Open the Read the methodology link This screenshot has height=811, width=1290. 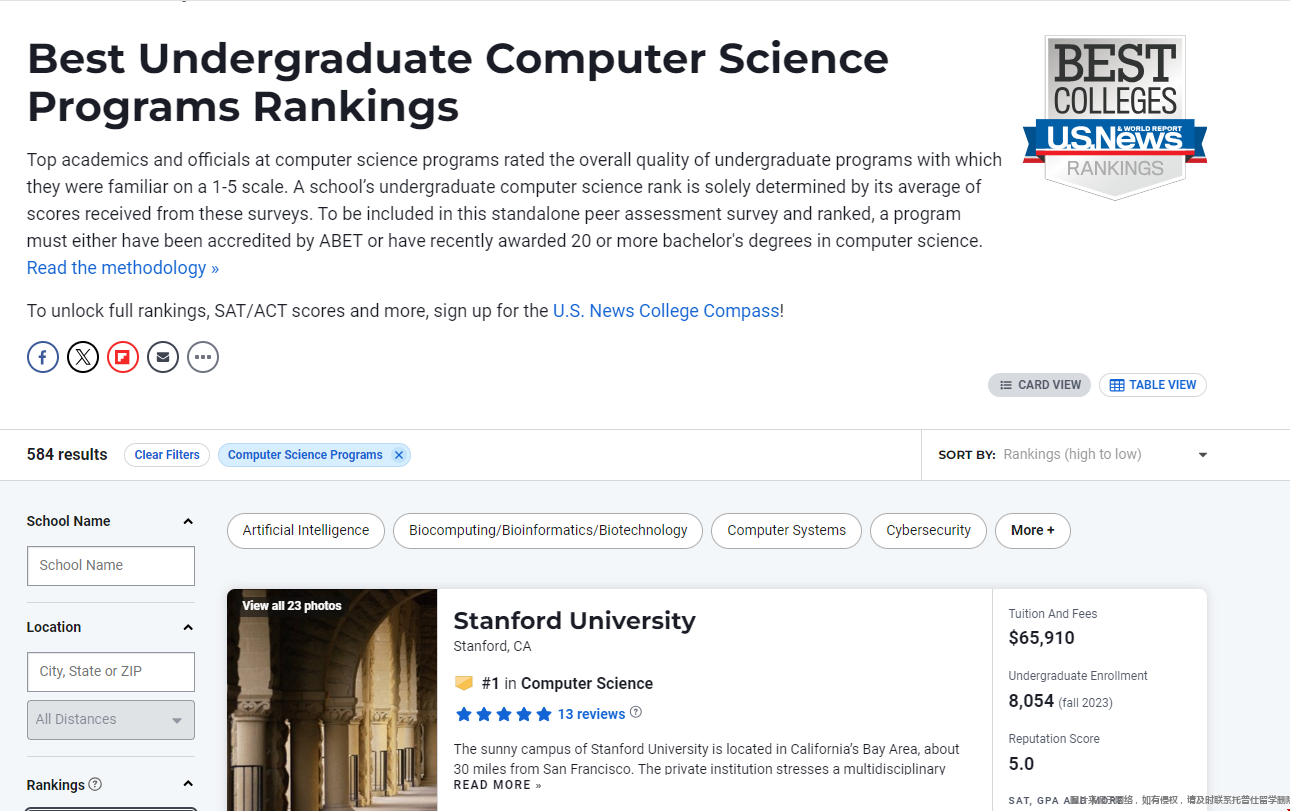[122, 268]
